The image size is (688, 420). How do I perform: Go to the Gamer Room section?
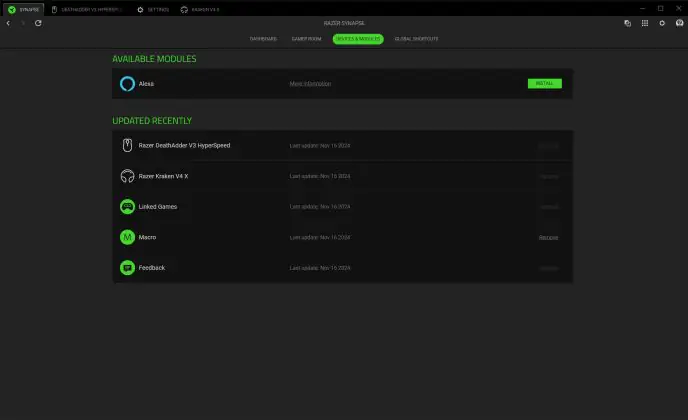[306, 39]
